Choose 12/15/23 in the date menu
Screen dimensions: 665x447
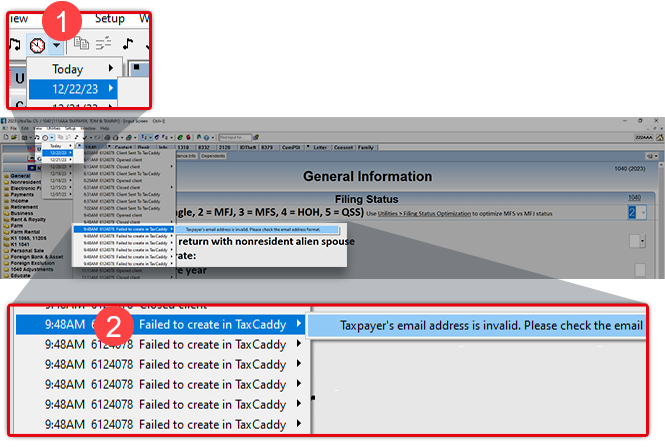pos(58,187)
